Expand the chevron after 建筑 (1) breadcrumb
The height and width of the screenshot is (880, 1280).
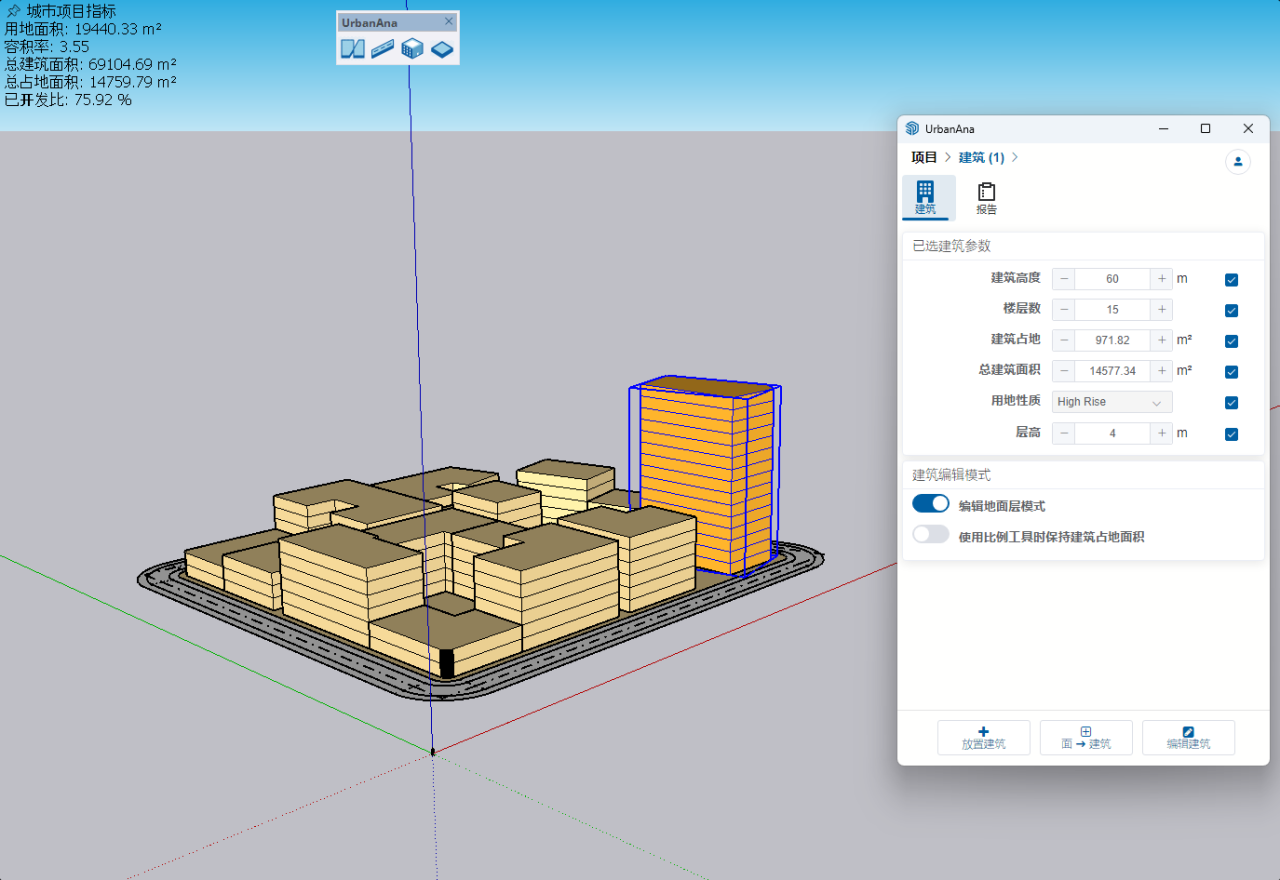click(x=1015, y=158)
